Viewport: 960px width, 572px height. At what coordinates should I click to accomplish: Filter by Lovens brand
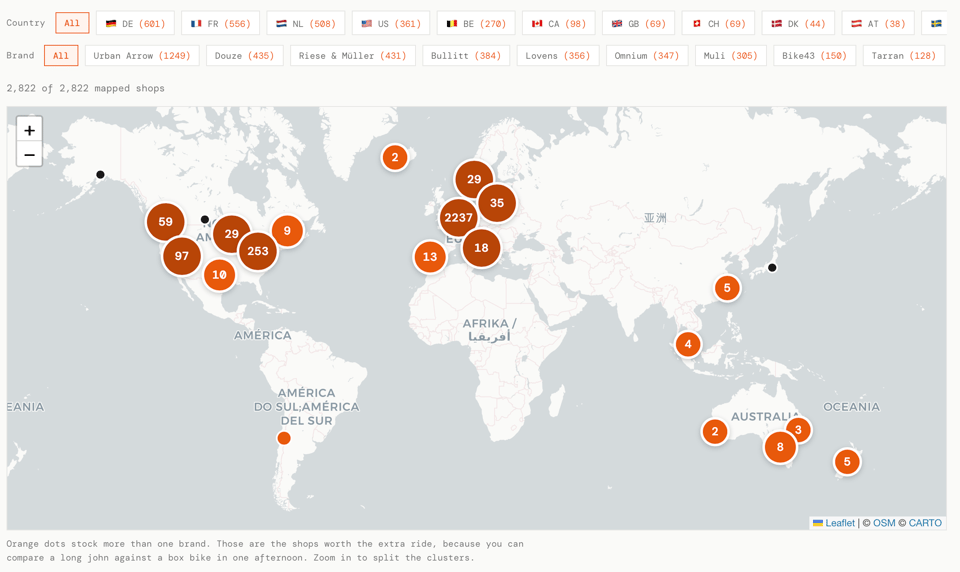558,55
